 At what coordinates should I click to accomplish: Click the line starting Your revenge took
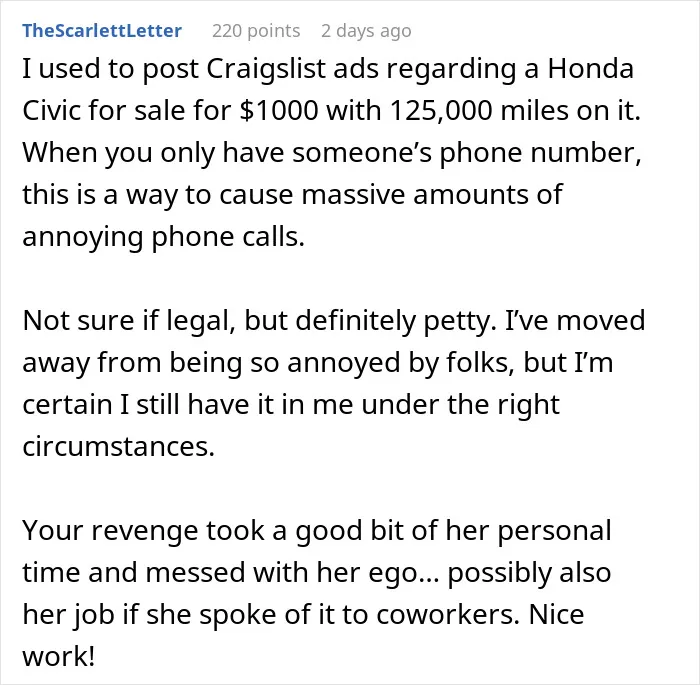[x=317, y=530]
